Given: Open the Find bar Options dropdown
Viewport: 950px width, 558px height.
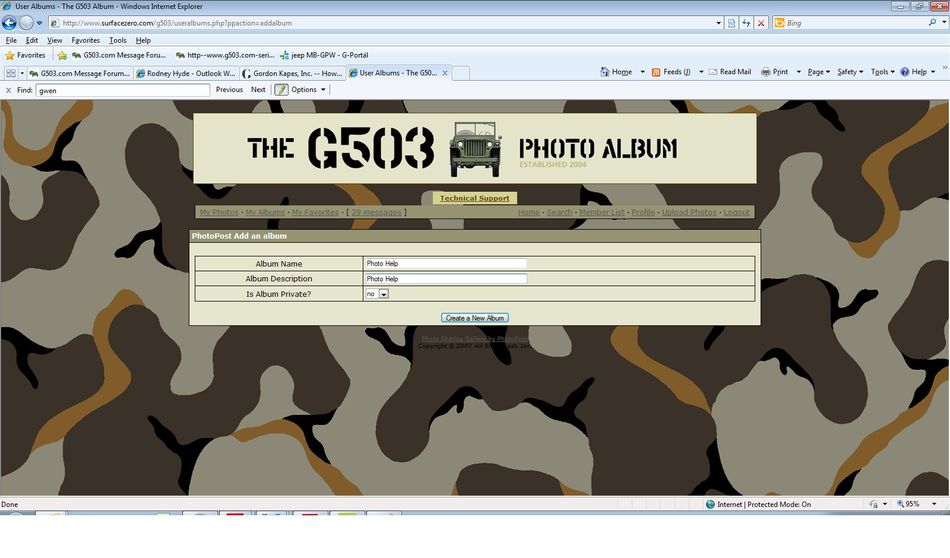Looking at the screenshot, I should [308, 90].
